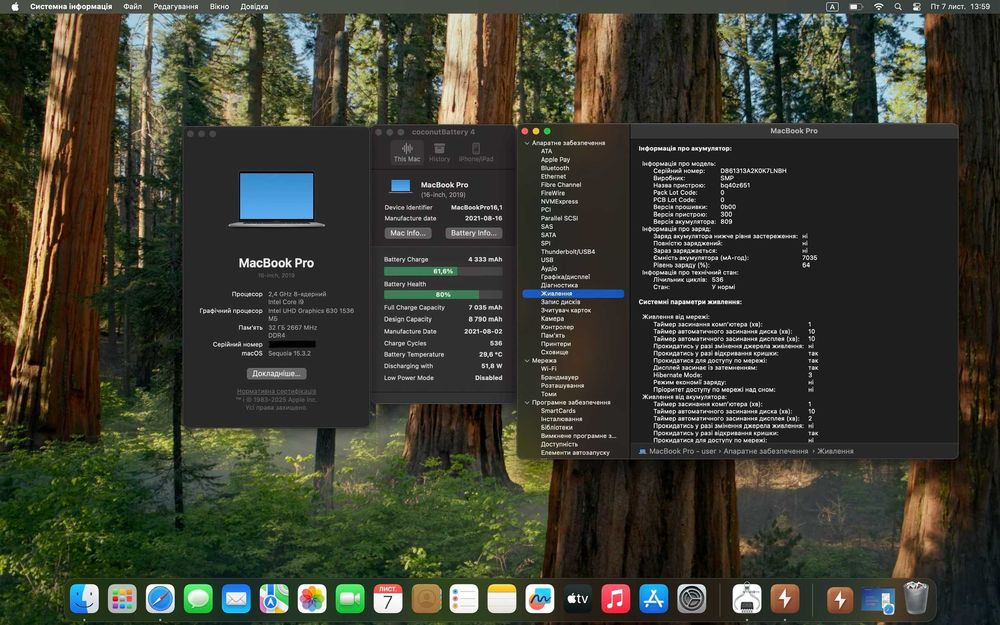Image resolution: width=1000 pixels, height=625 pixels.
Task: Select Пам'ять in the sidebar
Action: coord(553,335)
